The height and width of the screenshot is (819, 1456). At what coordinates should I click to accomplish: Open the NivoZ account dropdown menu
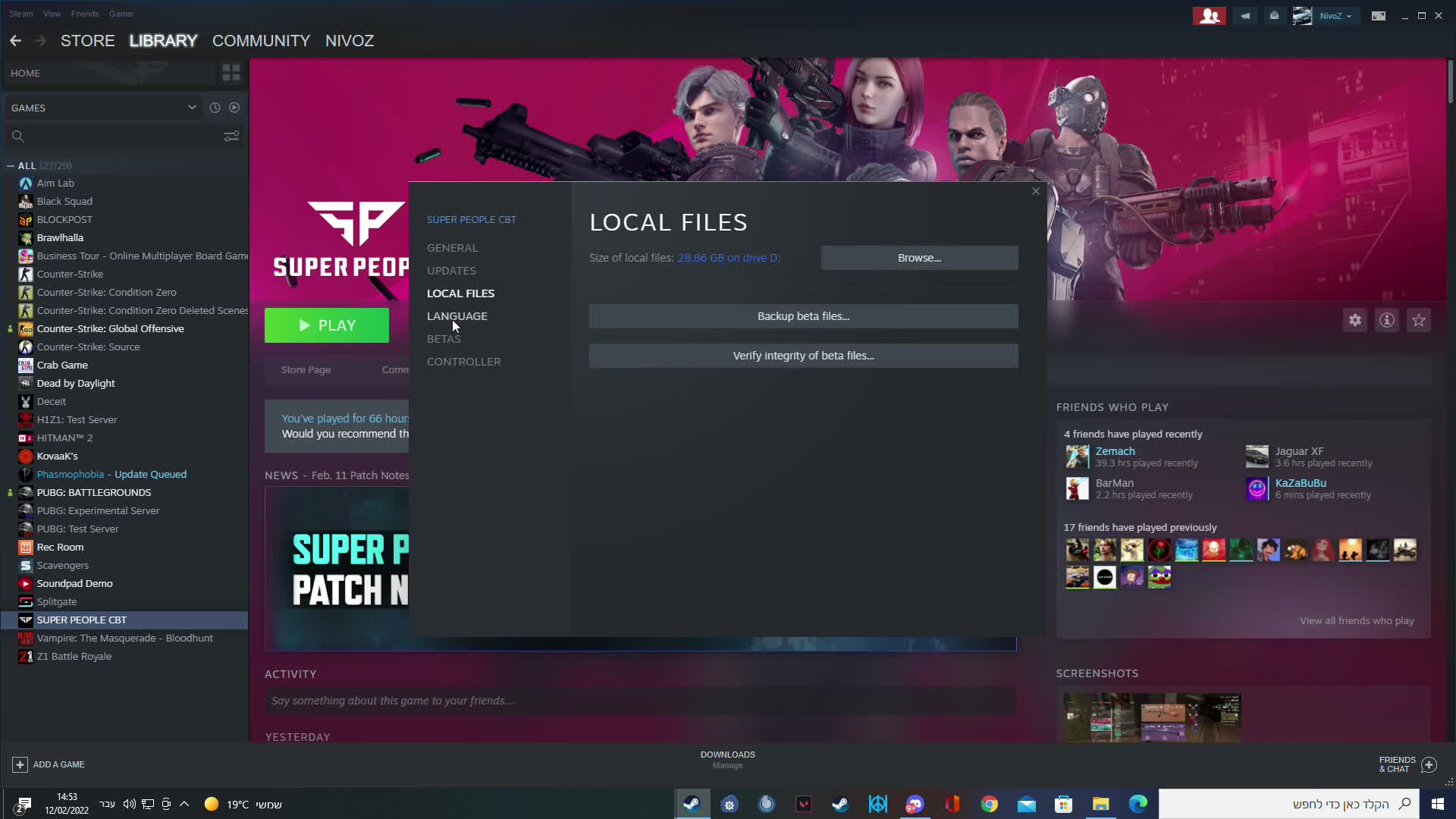point(1332,15)
